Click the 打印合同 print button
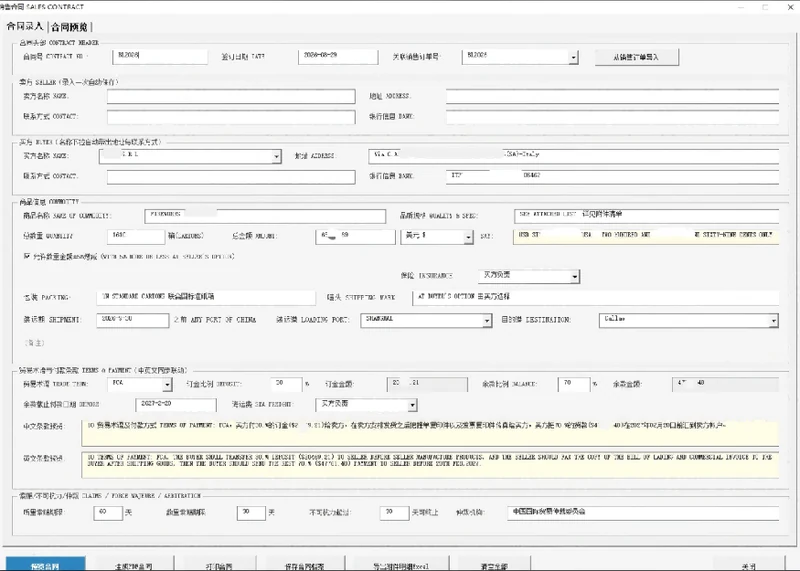Viewport: 800px width, 571px height. click(219, 564)
